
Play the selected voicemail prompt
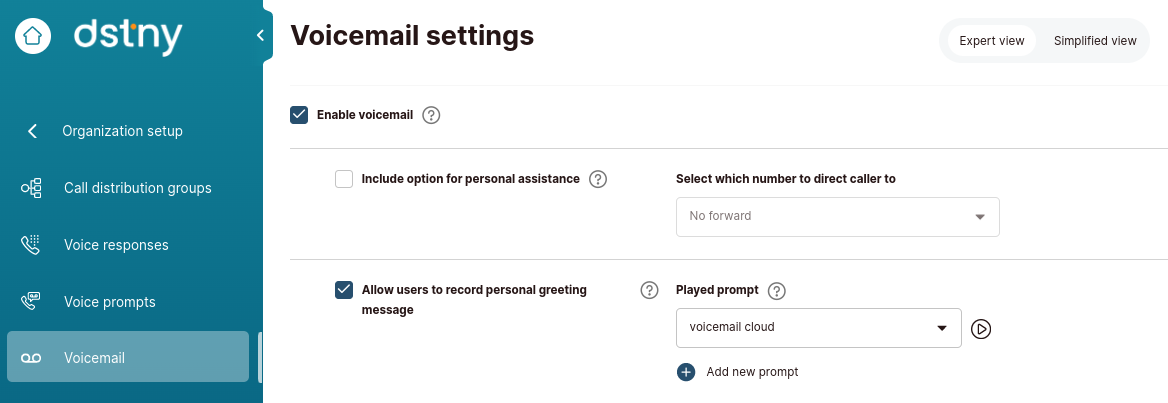tap(981, 329)
